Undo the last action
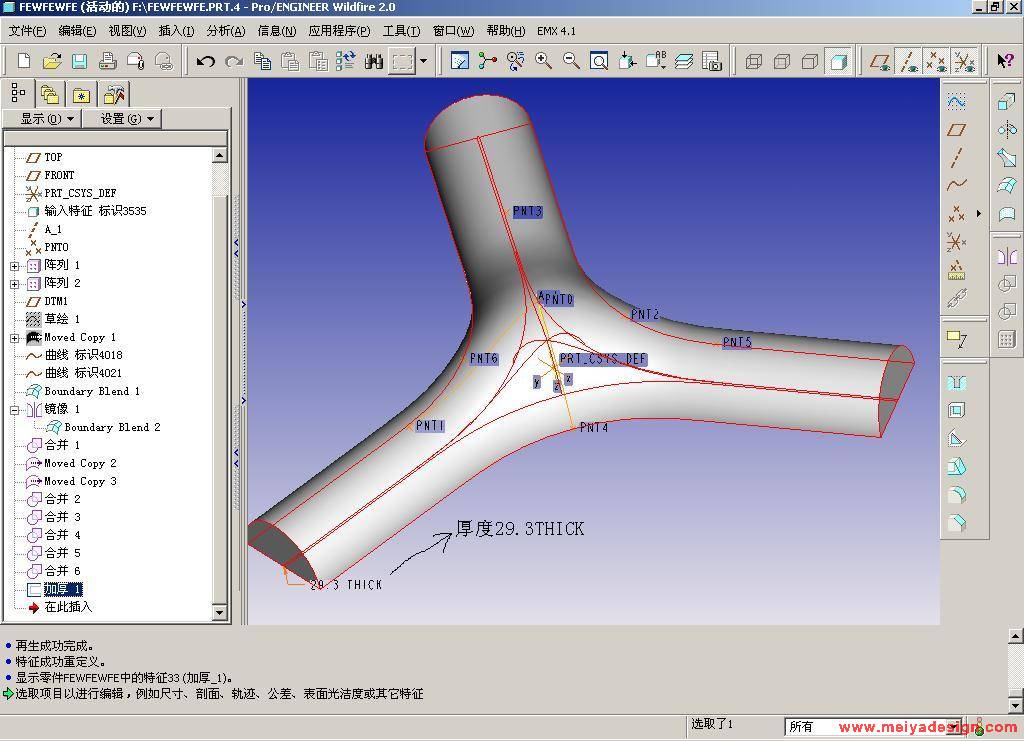Viewport: 1024px width, 741px height. [x=206, y=61]
